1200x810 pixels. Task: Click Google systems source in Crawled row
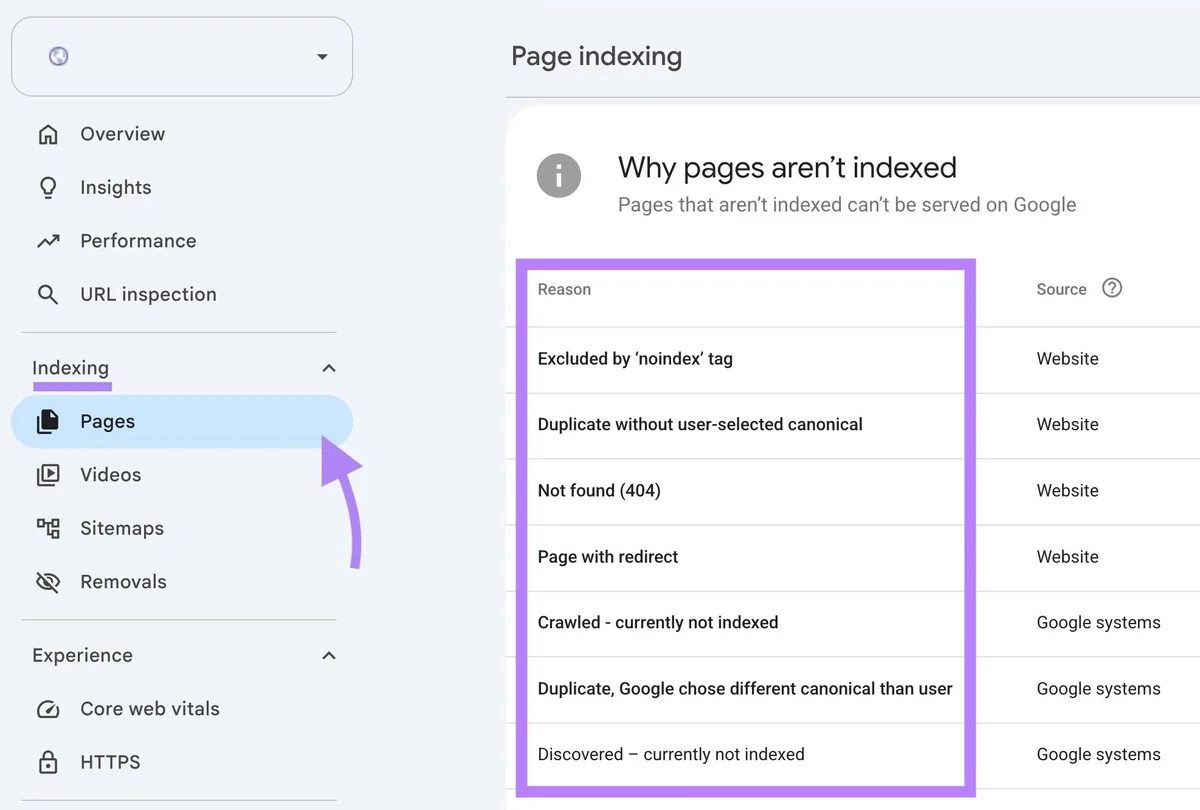1098,623
